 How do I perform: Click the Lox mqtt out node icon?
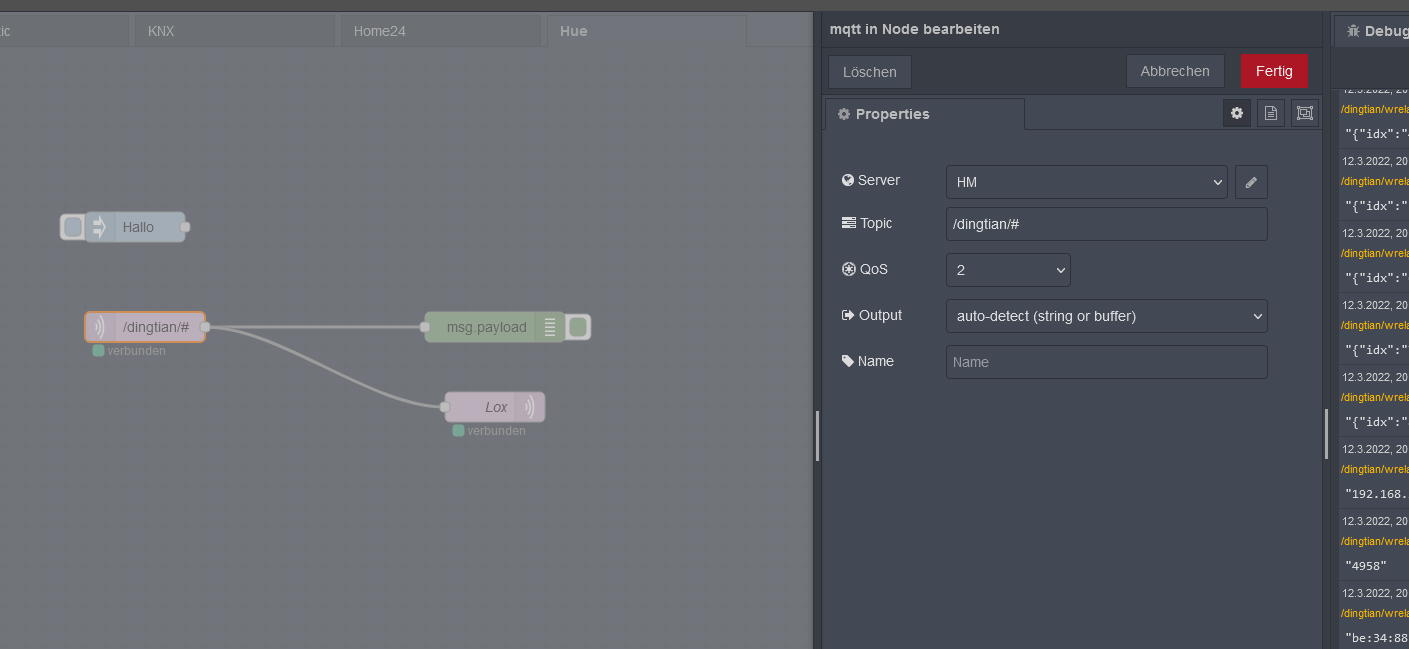tap(530, 407)
